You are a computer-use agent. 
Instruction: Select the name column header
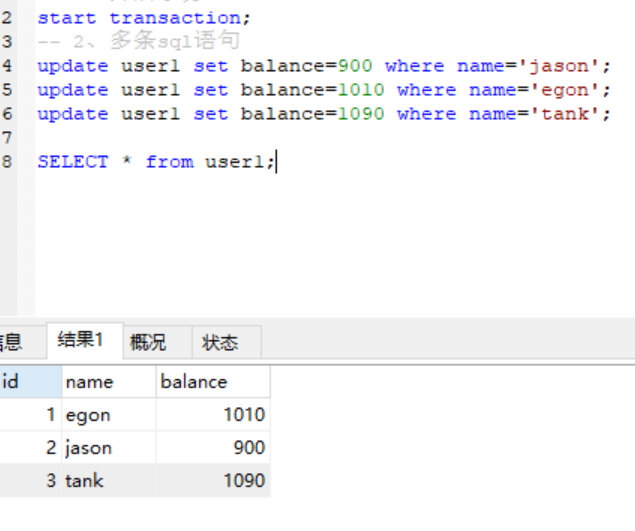click(109, 382)
